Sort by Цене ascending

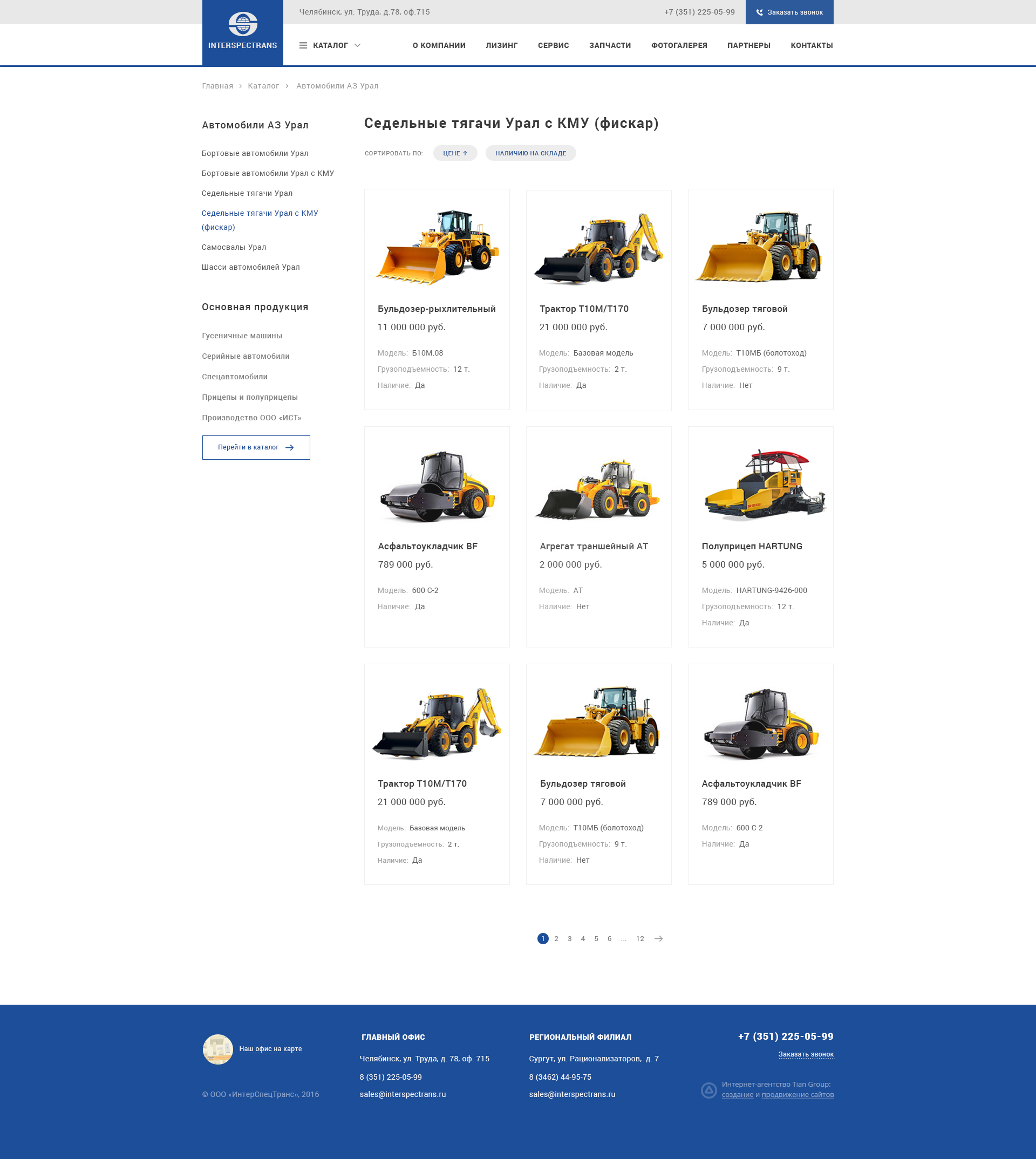click(x=455, y=153)
